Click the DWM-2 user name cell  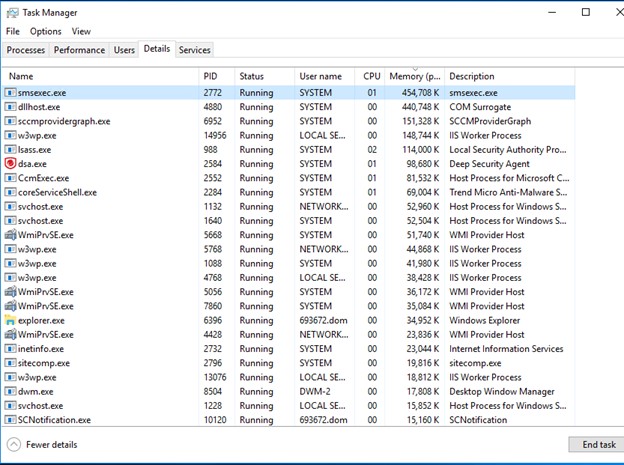tap(315, 391)
